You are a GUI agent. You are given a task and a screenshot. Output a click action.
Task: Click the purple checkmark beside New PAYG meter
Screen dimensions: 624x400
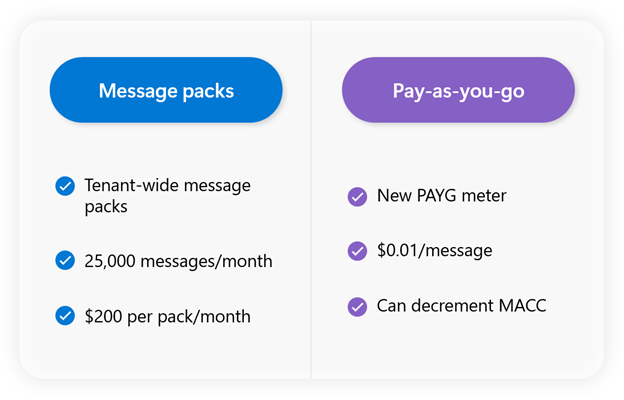357,197
